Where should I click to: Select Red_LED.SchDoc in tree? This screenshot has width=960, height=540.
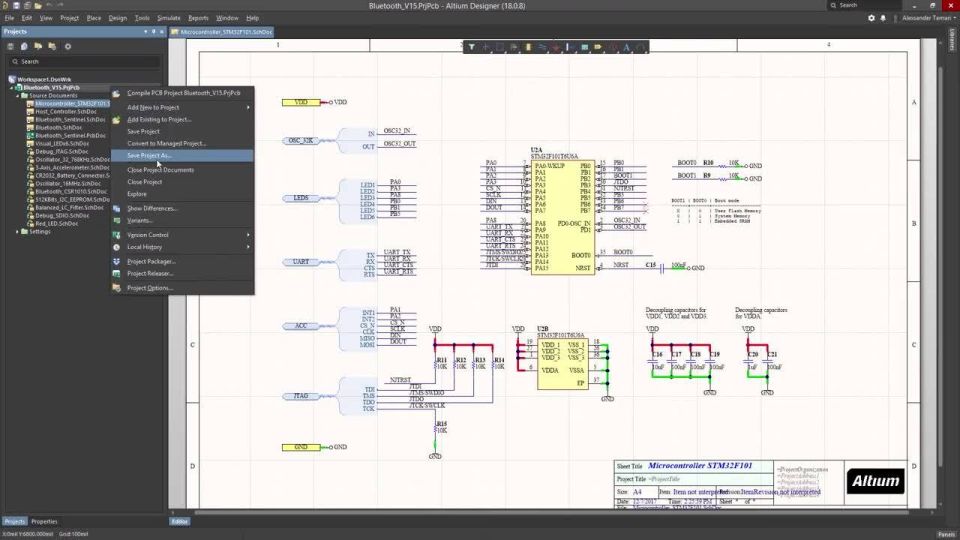(x=56, y=223)
